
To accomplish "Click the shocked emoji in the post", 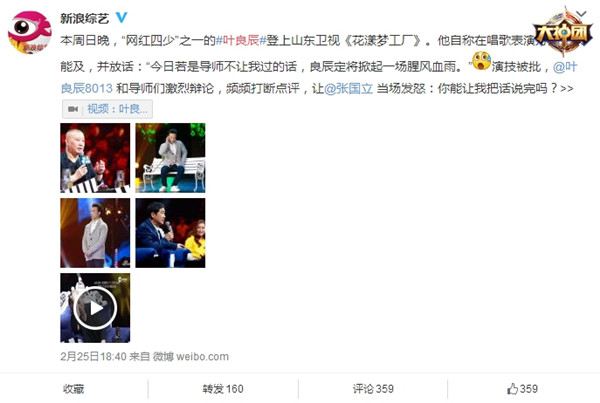I will click(481, 61).
